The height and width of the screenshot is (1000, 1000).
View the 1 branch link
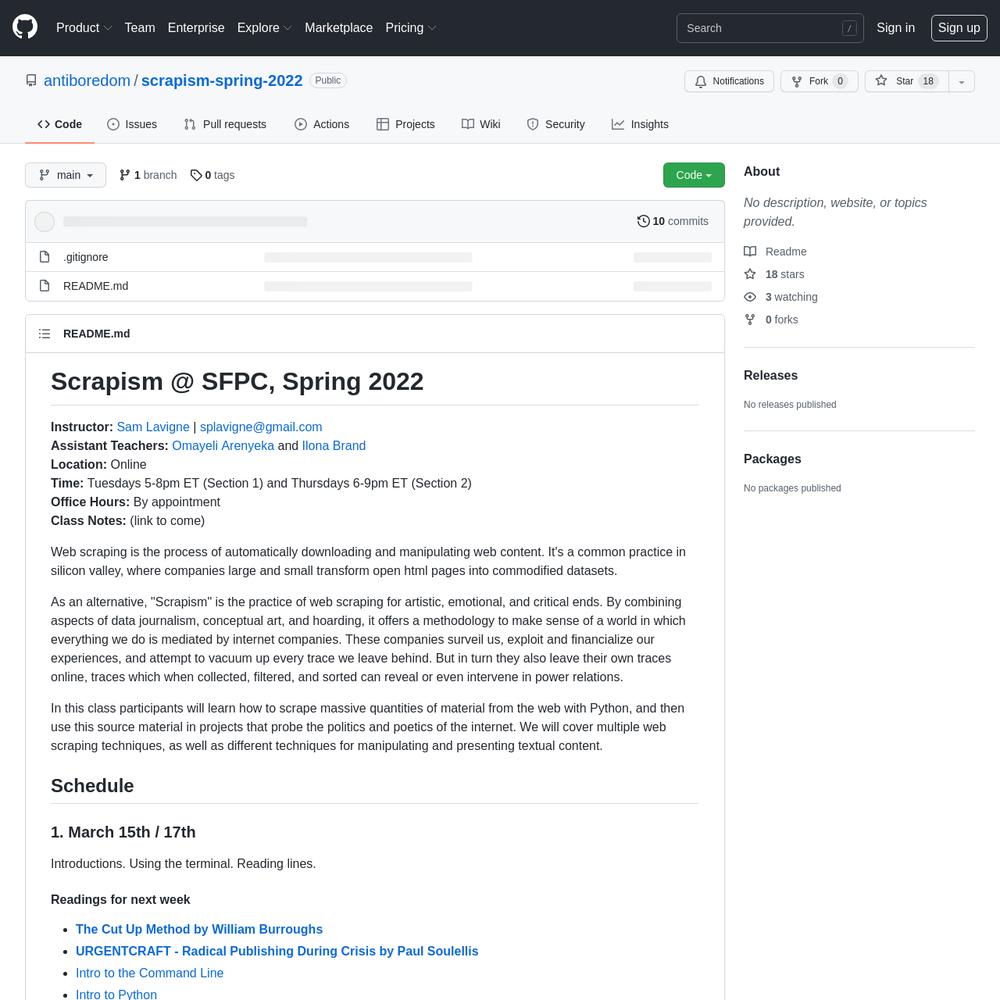148,175
